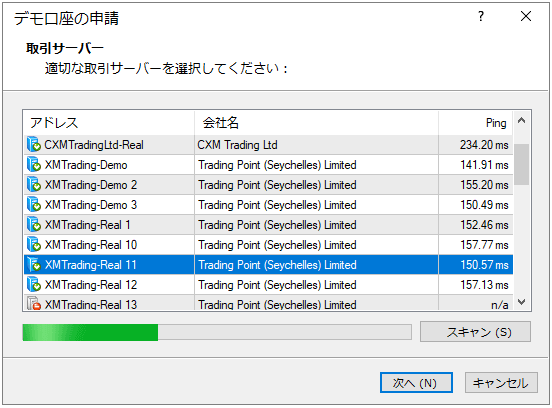Select the XMTrading-Real 12 server address

click(x=90, y=285)
